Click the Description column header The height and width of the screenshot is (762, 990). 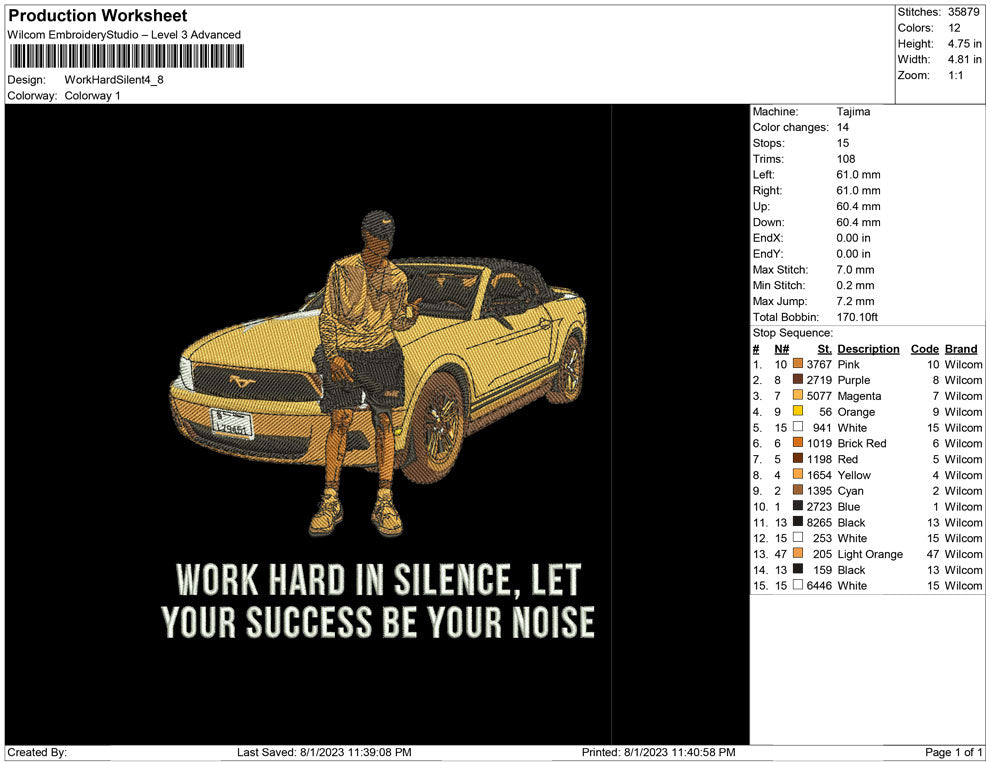(868, 349)
